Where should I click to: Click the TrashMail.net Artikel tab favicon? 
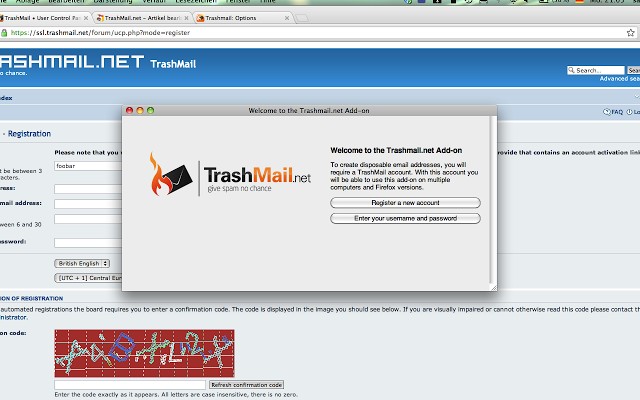pos(100,18)
